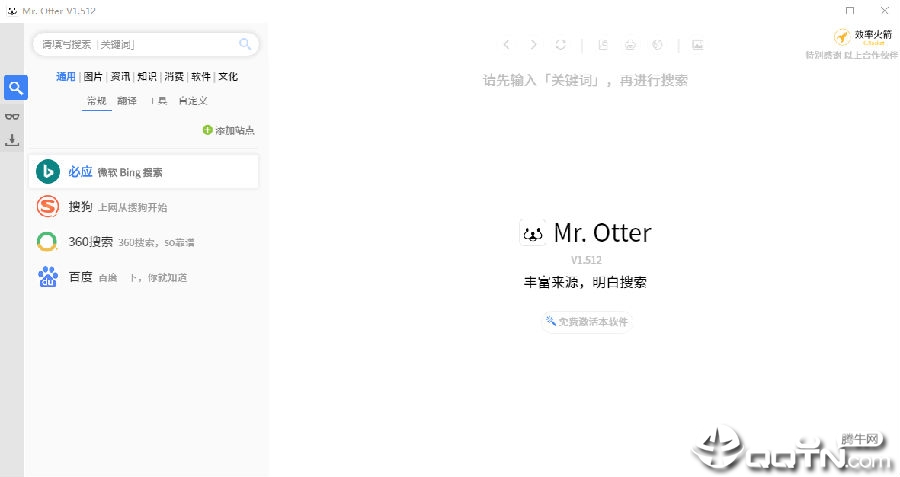The width and height of the screenshot is (900, 477).
Task: Select the 资讯 category tab
Action: pos(120,76)
